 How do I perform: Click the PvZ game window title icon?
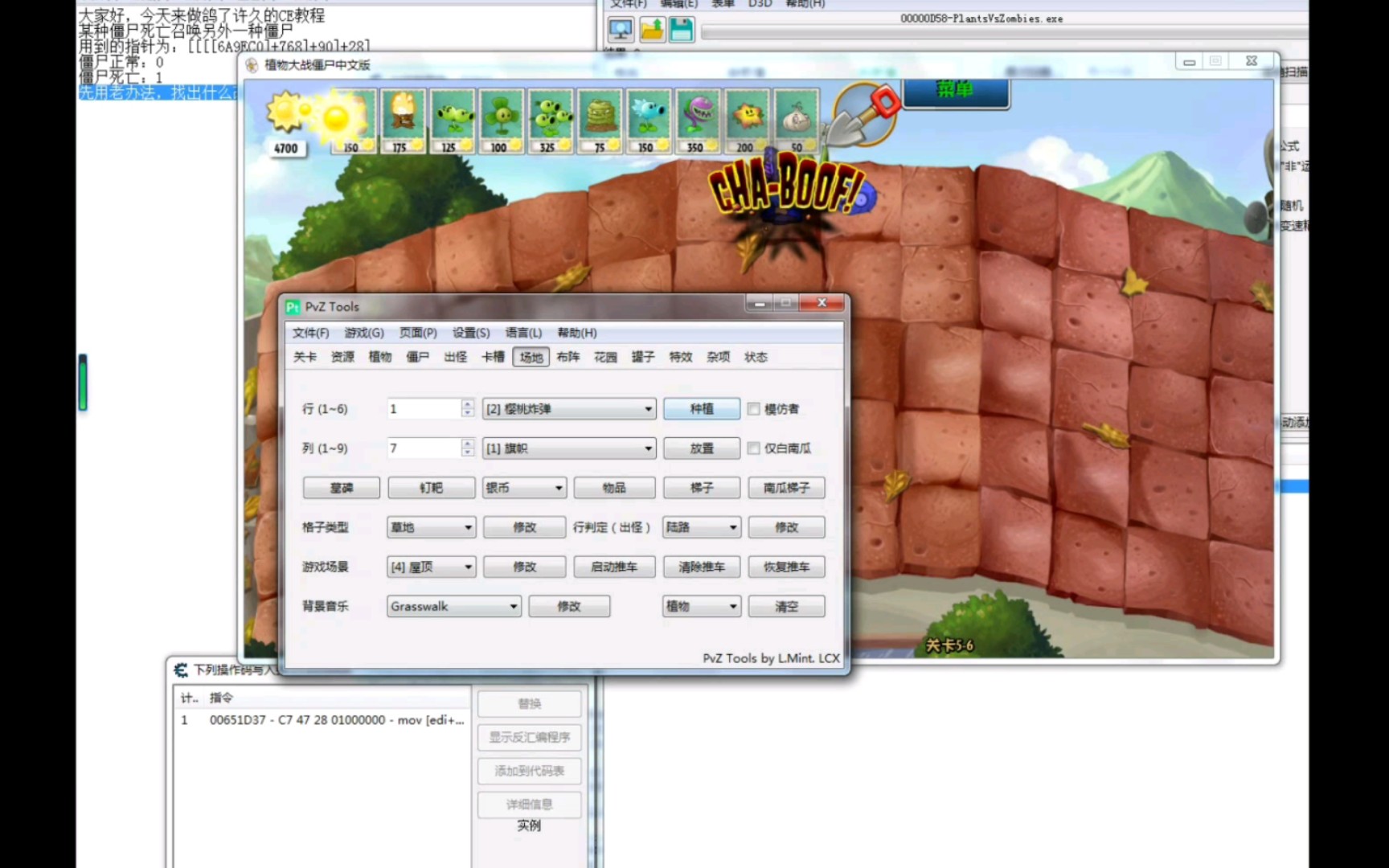coord(252,65)
